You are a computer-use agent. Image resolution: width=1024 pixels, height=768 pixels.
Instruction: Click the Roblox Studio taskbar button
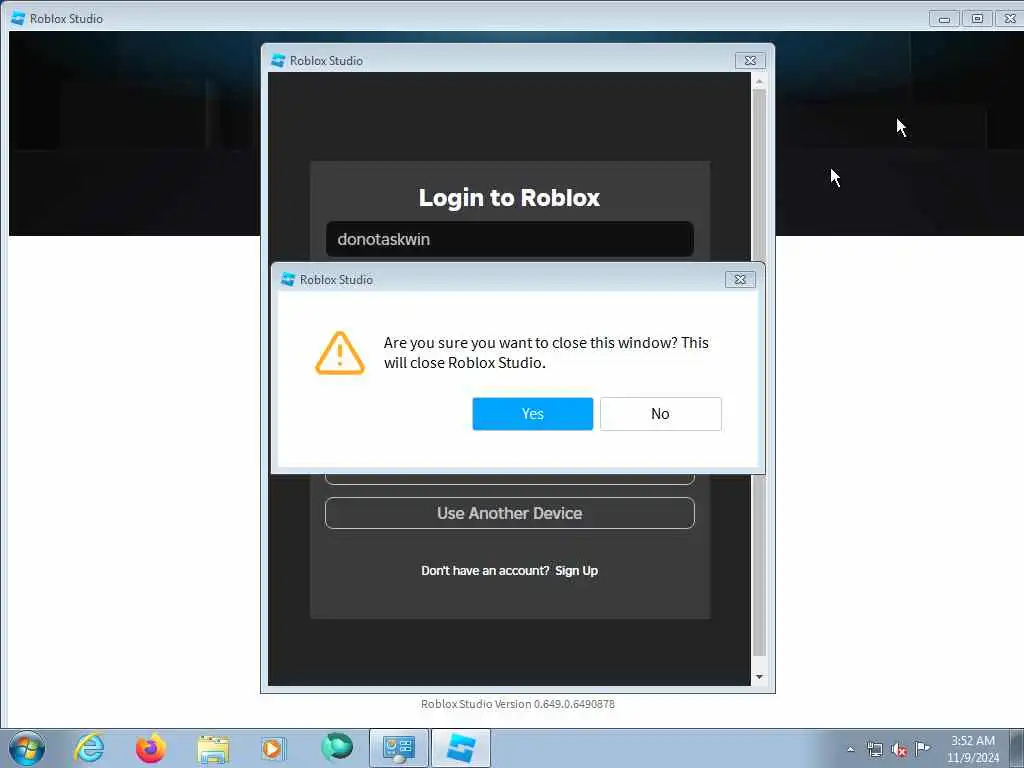point(460,748)
